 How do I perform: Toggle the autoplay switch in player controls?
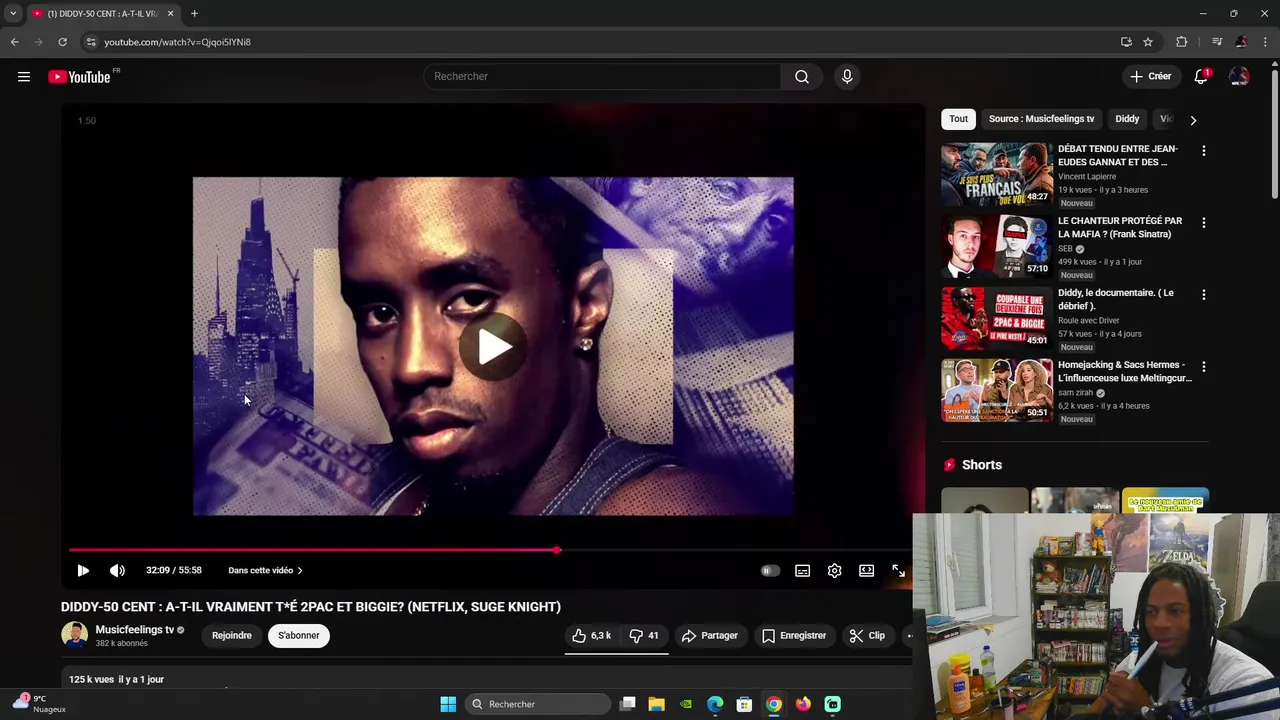tap(770, 571)
